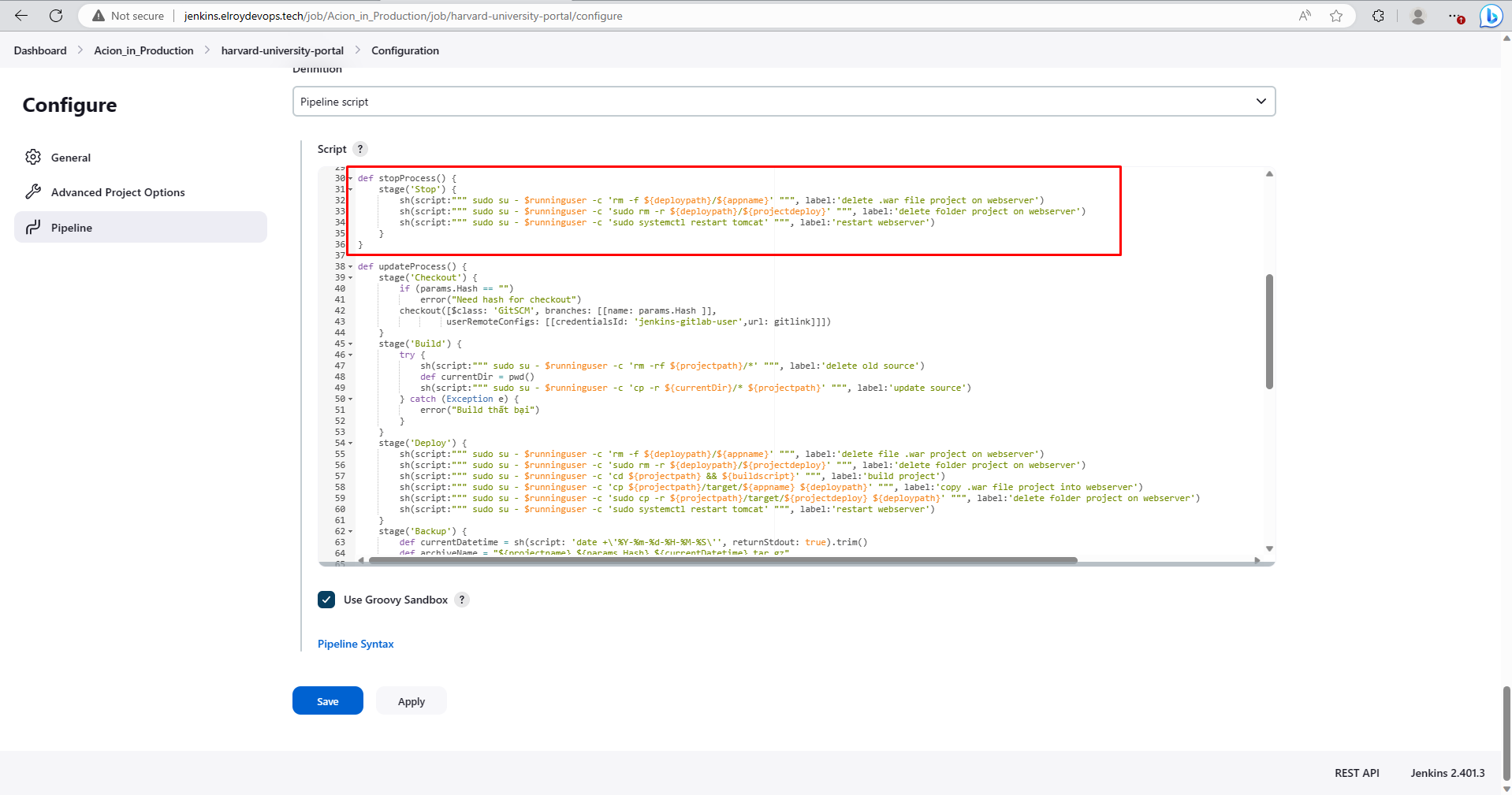Add page to favorites with star icon
The image size is (1512, 795).
click(1336, 16)
